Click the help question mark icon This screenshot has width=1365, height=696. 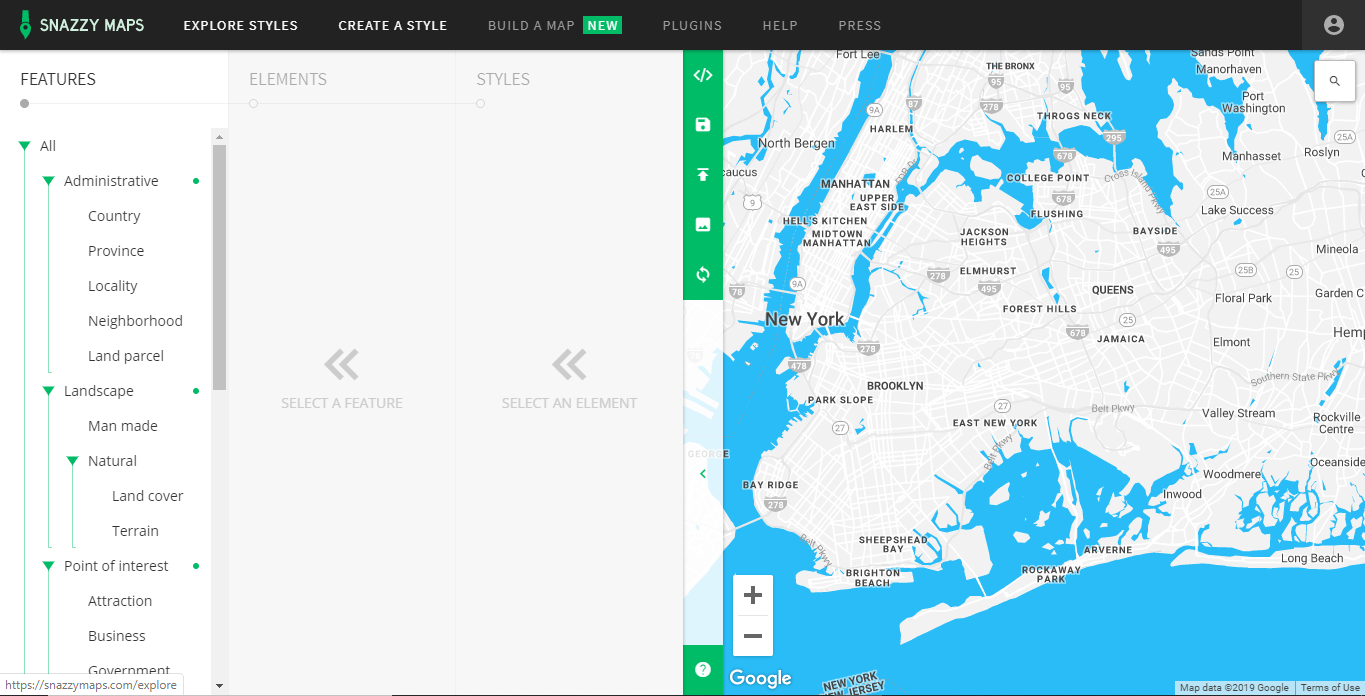[703, 670]
